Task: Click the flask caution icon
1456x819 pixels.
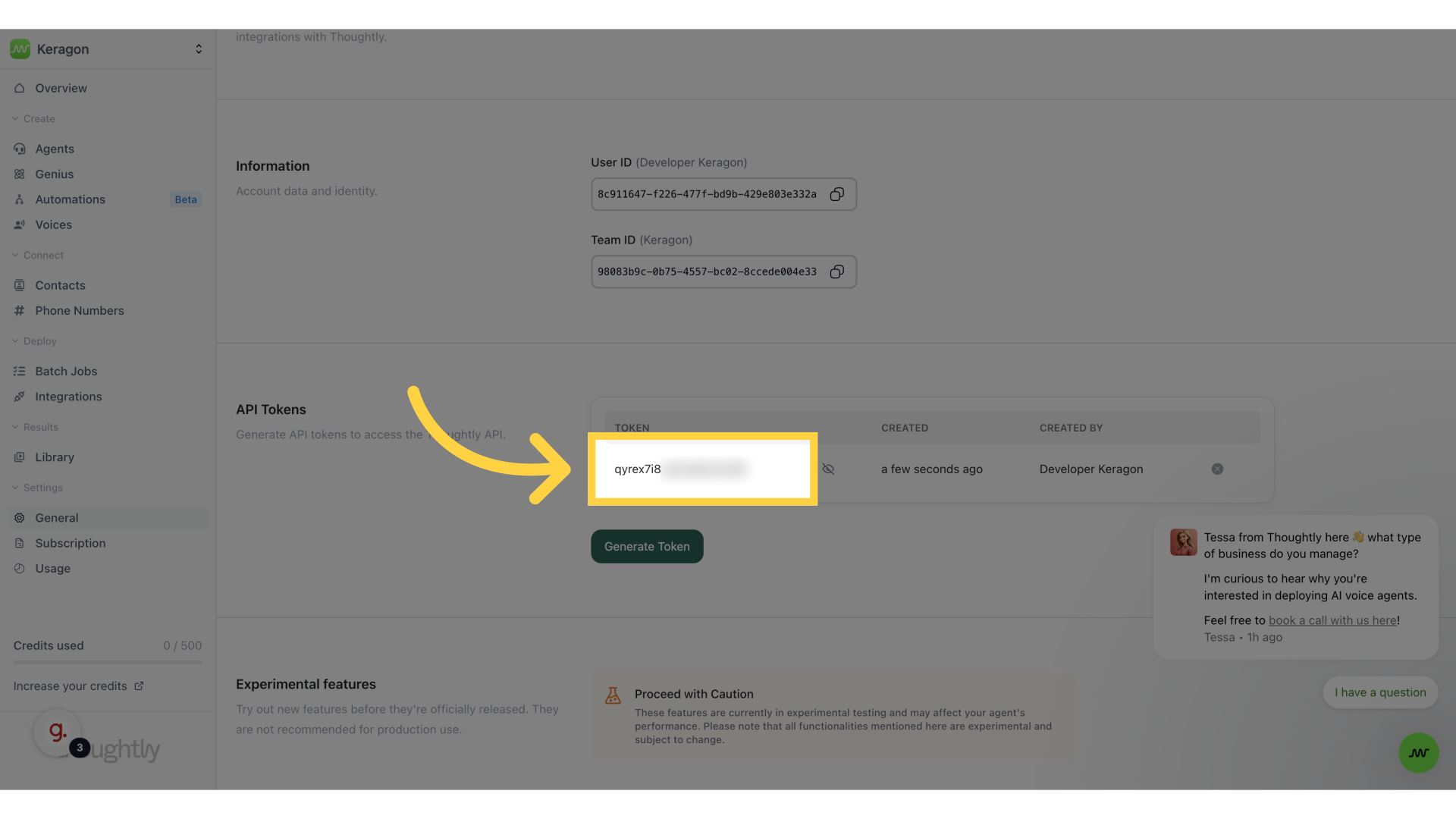Action: [x=613, y=695]
